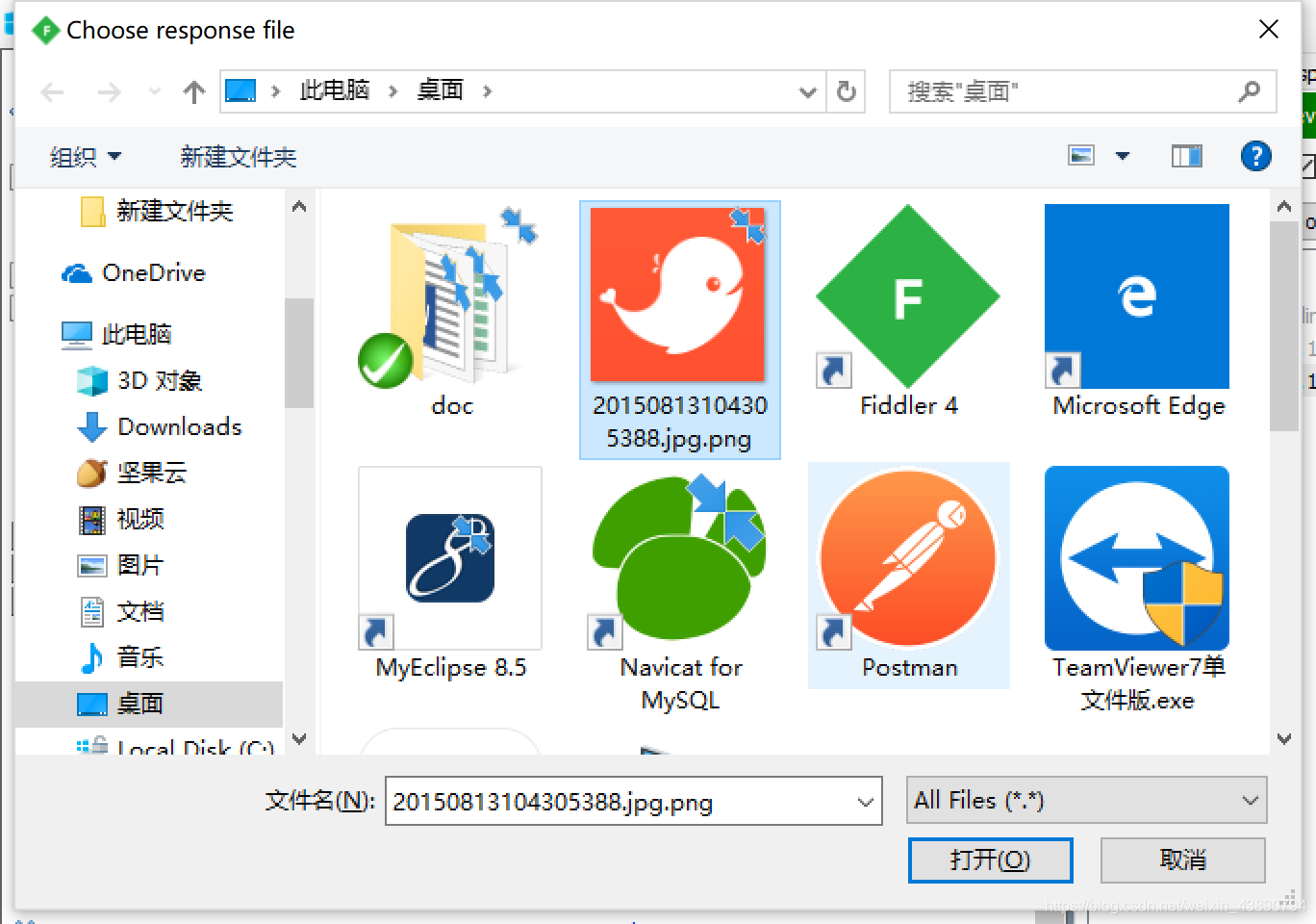Select the TeamViewer7 exe icon
Screen dimensions: 1316x924
tap(1137, 558)
